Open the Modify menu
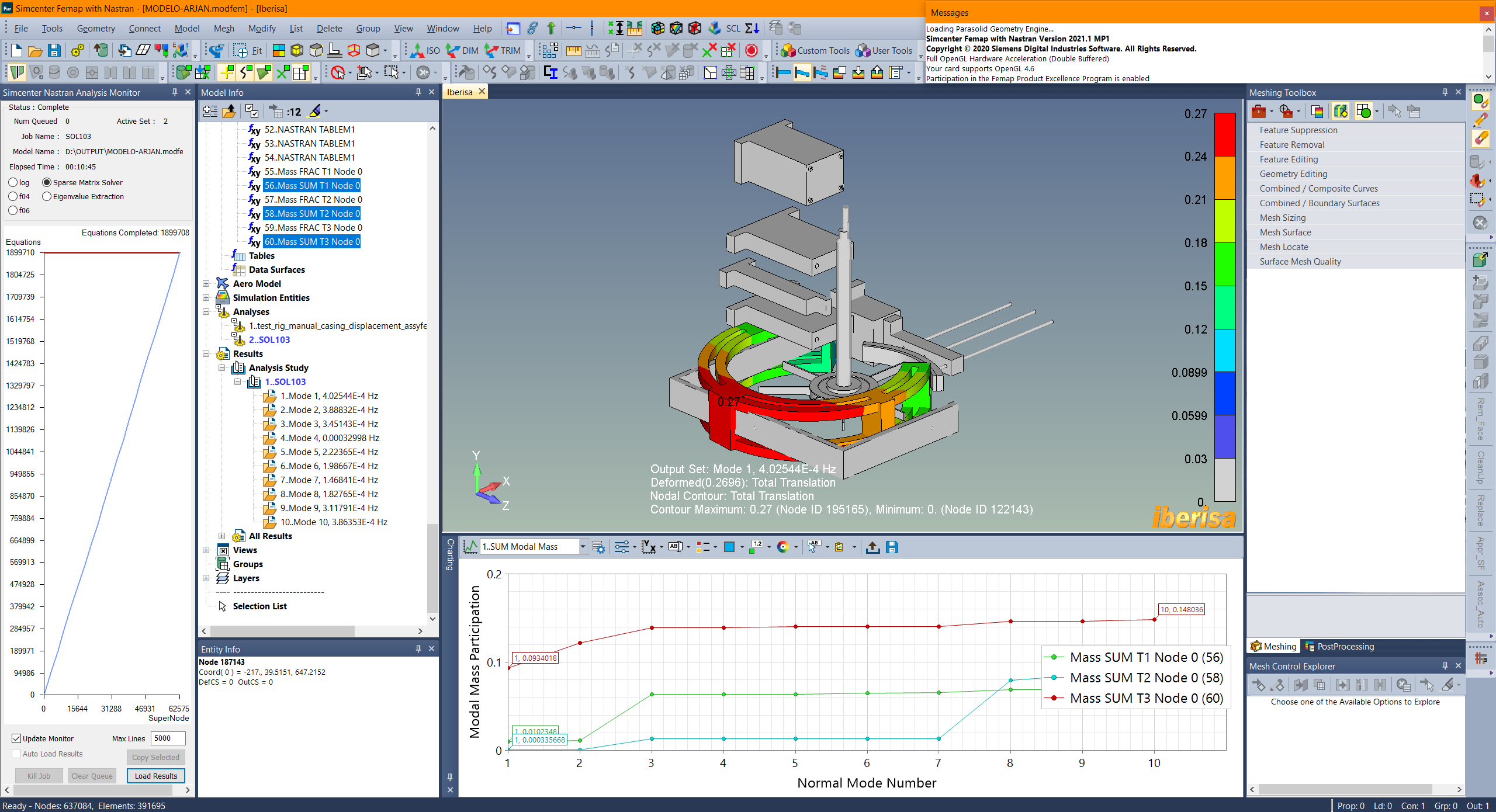This screenshot has height=812, width=1496. pyautogui.click(x=261, y=28)
